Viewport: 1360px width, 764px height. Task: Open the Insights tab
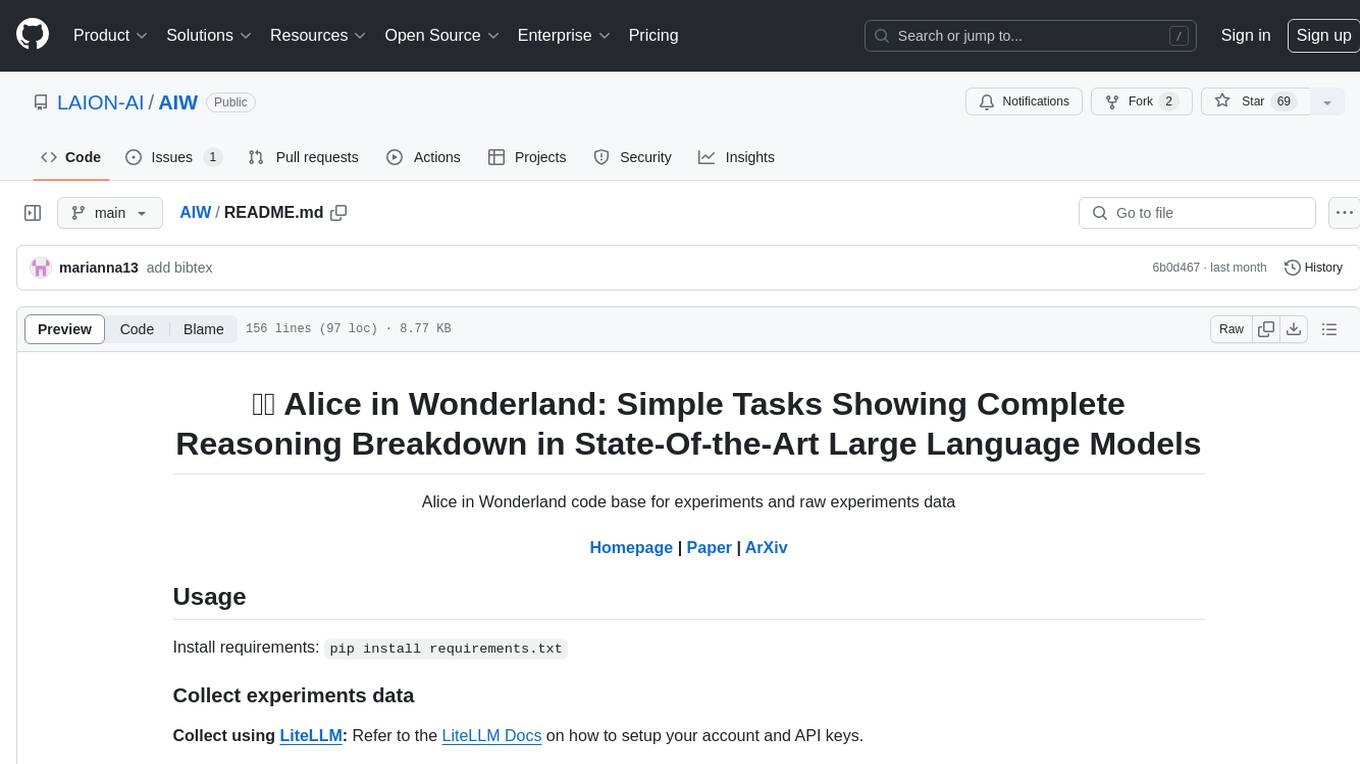tap(736, 157)
